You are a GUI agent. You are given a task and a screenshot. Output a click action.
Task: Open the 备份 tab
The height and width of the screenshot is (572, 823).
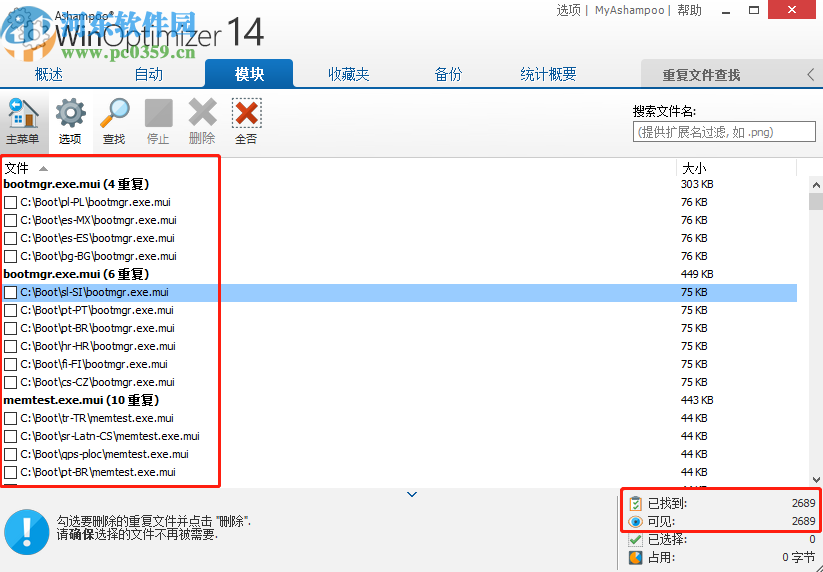(x=448, y=75)
